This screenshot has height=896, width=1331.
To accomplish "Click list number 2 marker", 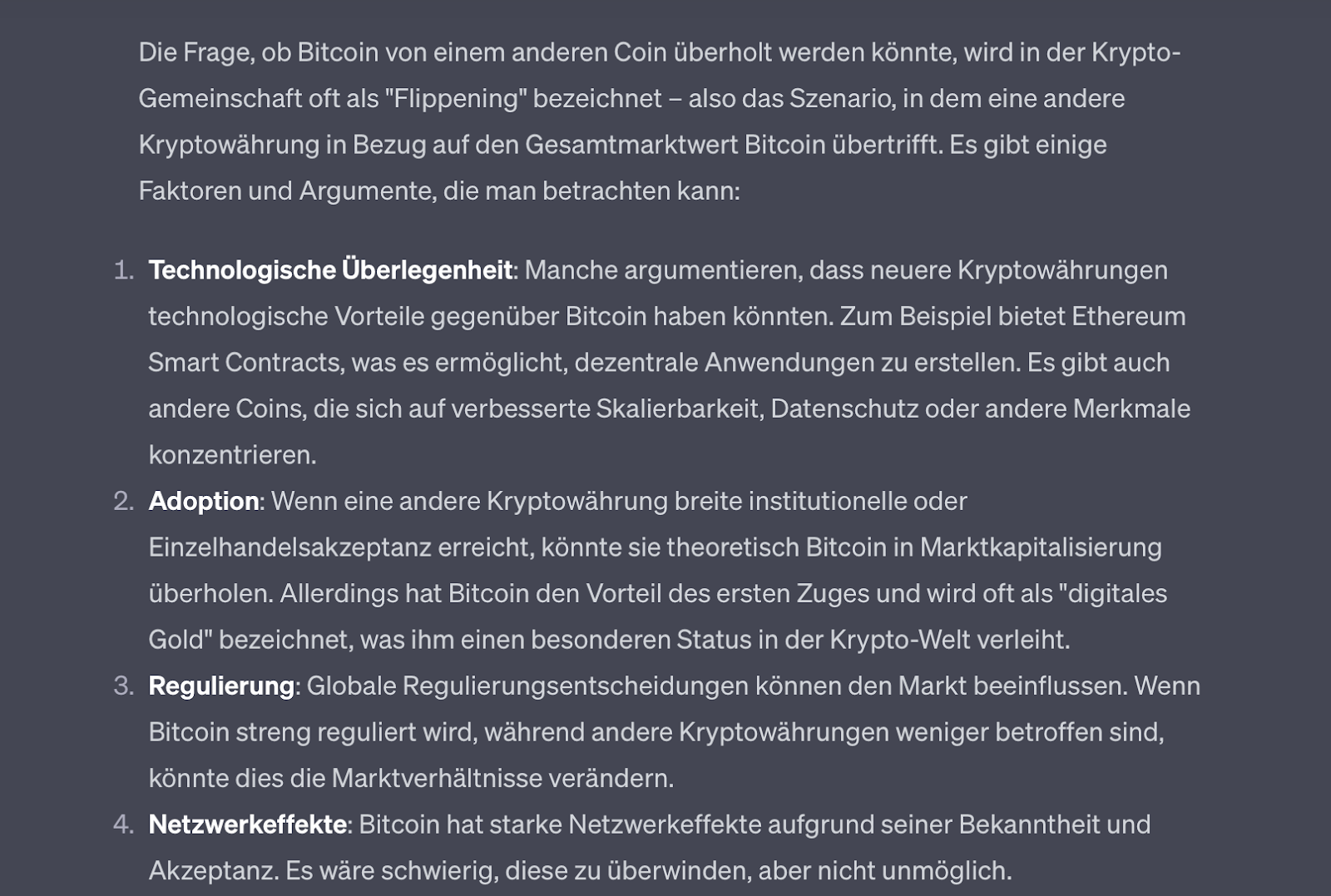I will pos(124,502).
